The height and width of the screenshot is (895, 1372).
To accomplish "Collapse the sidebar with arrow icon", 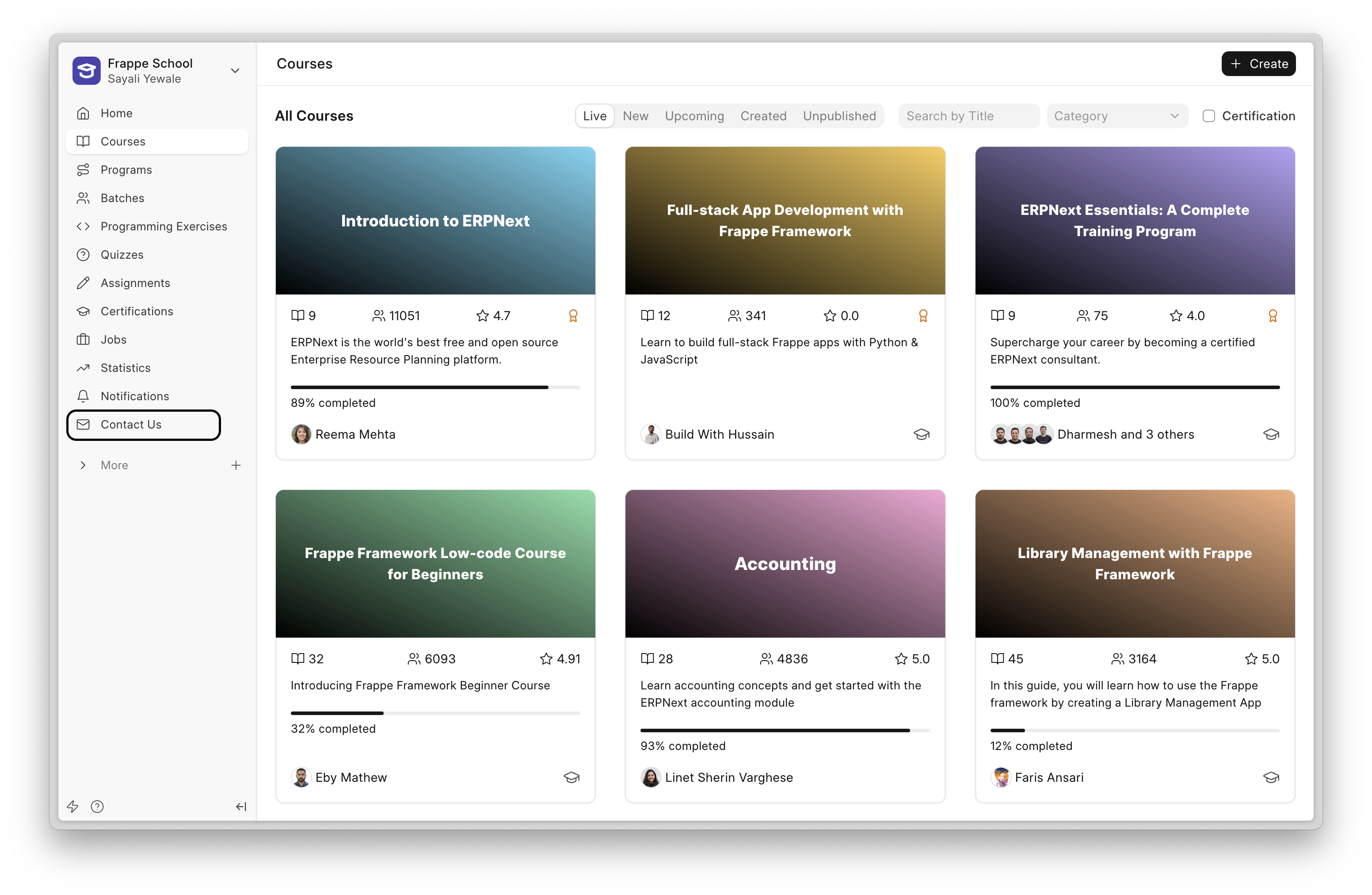I will pos(241,806).
